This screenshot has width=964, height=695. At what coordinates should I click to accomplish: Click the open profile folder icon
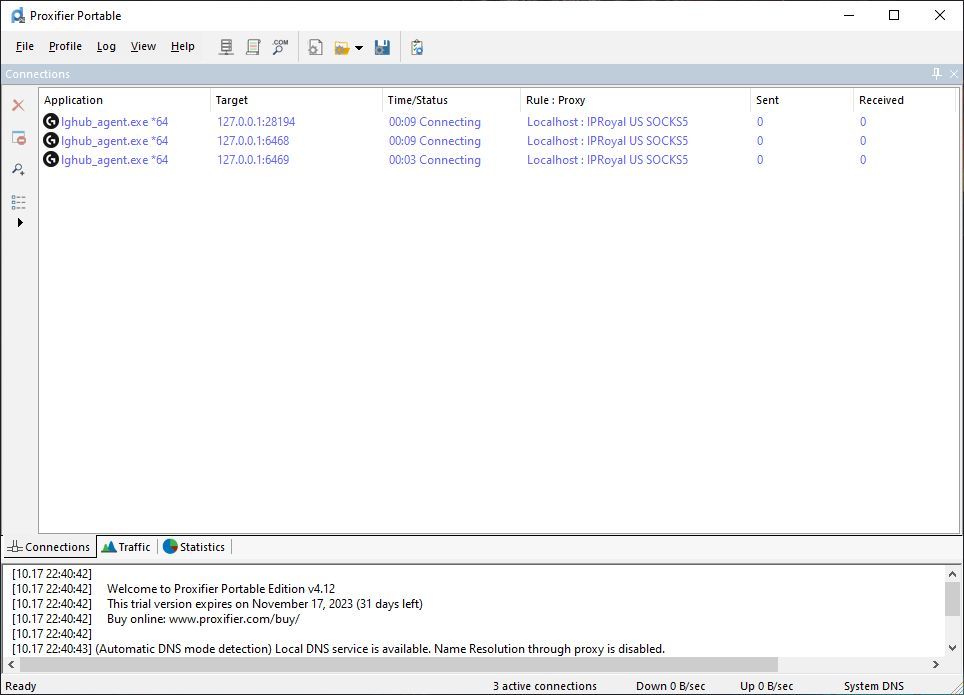pyautogui.click(x=342, y=47)
